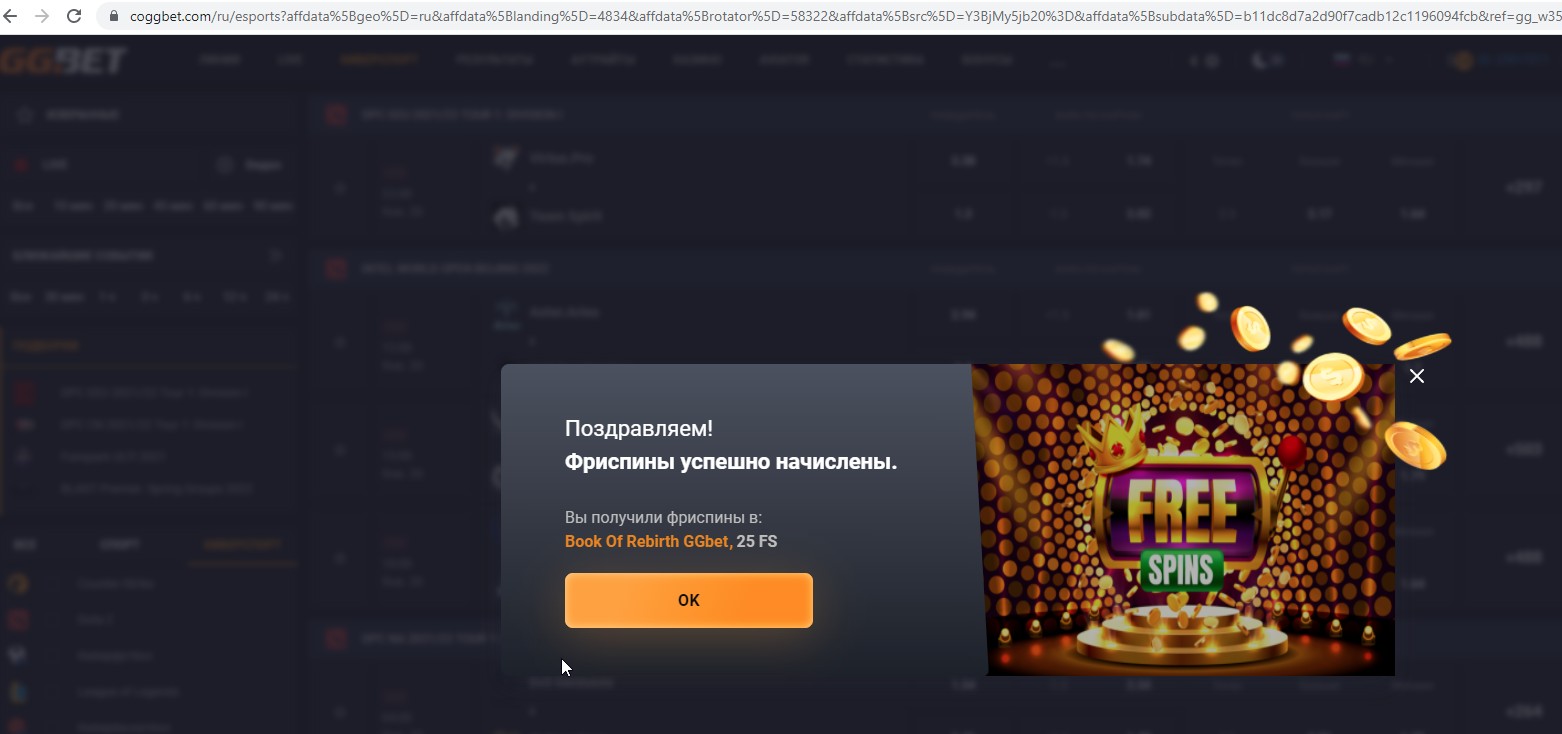
Task: Click the GG.BET logo in the header
Action: 64,61
